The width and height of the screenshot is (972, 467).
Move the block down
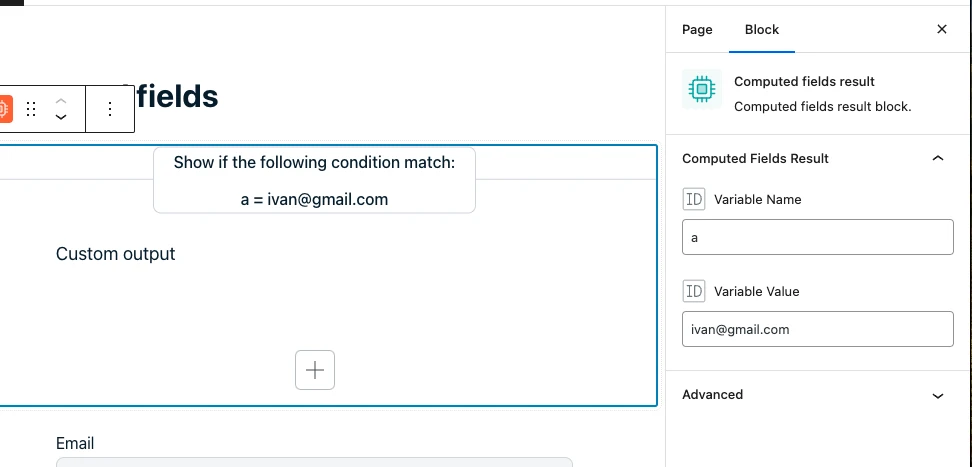tap(61, 117)
